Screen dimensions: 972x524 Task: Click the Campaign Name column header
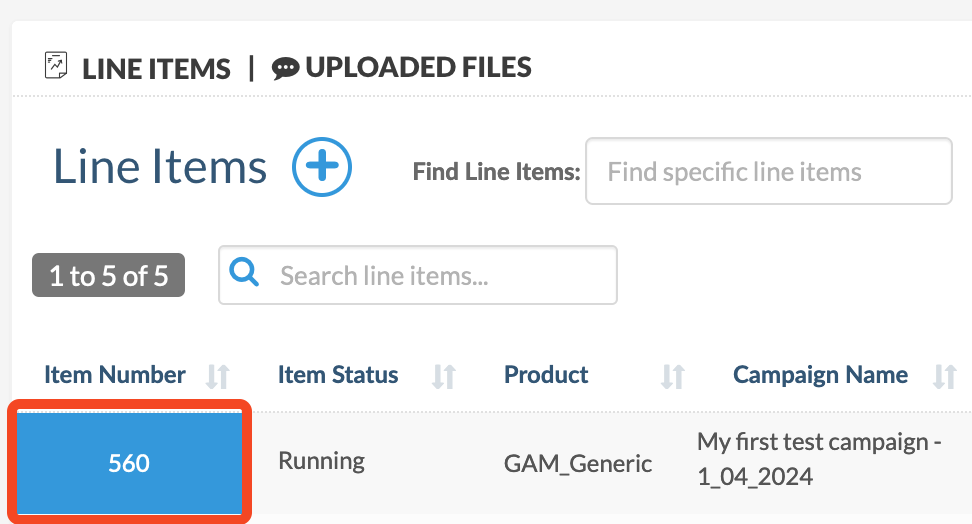click(x=820, y=375)
